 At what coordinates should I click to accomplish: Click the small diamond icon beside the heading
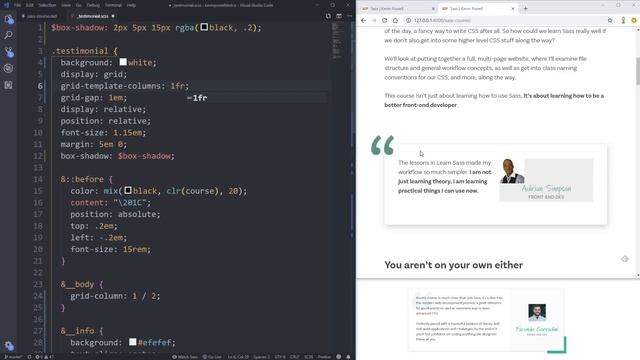624,259
